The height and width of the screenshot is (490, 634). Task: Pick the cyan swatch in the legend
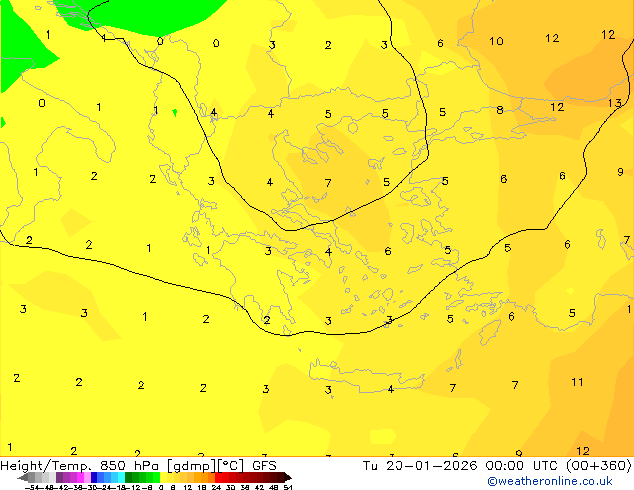coord(122,477)
